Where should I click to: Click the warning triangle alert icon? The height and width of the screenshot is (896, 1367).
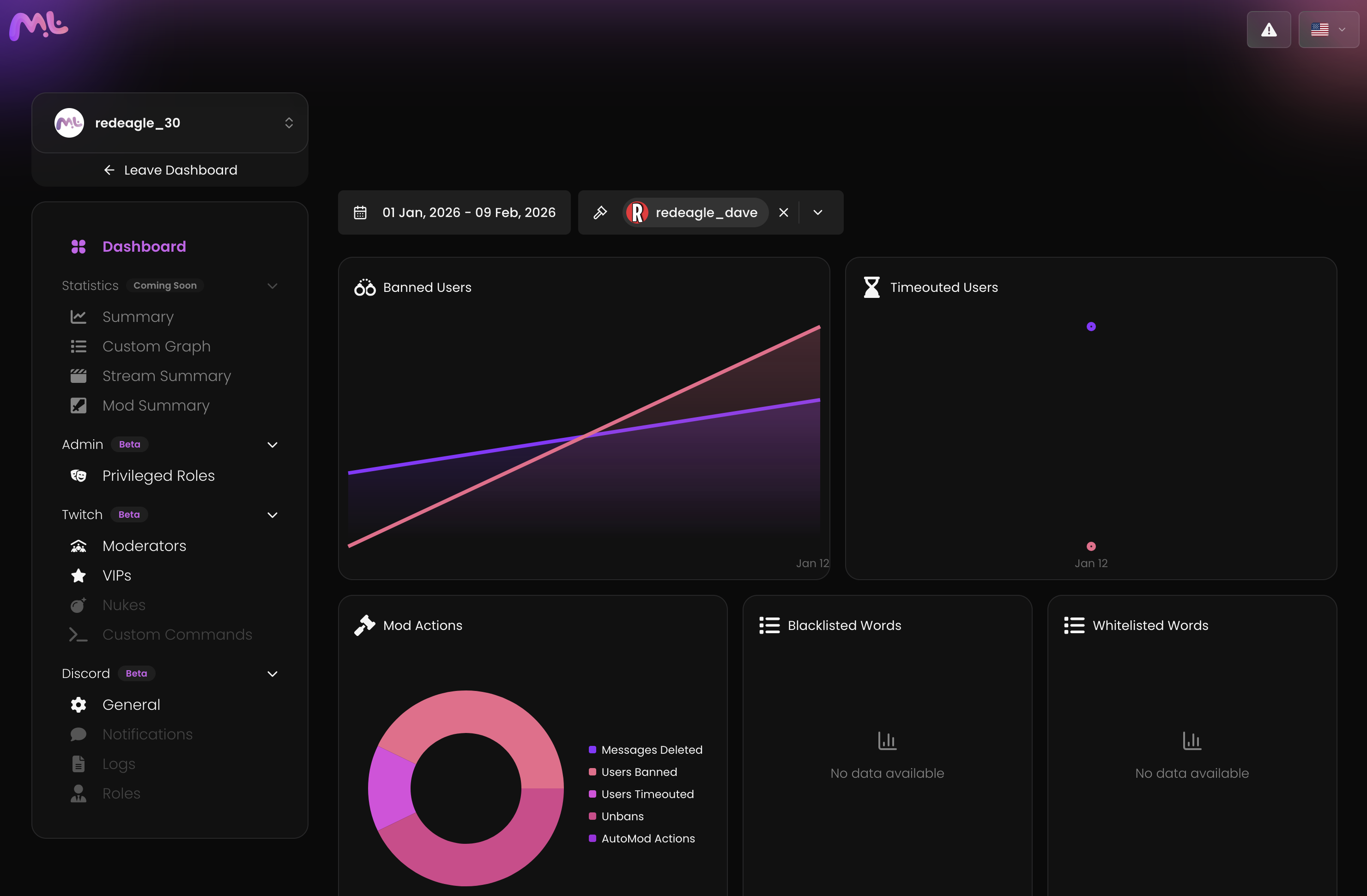1268,30
